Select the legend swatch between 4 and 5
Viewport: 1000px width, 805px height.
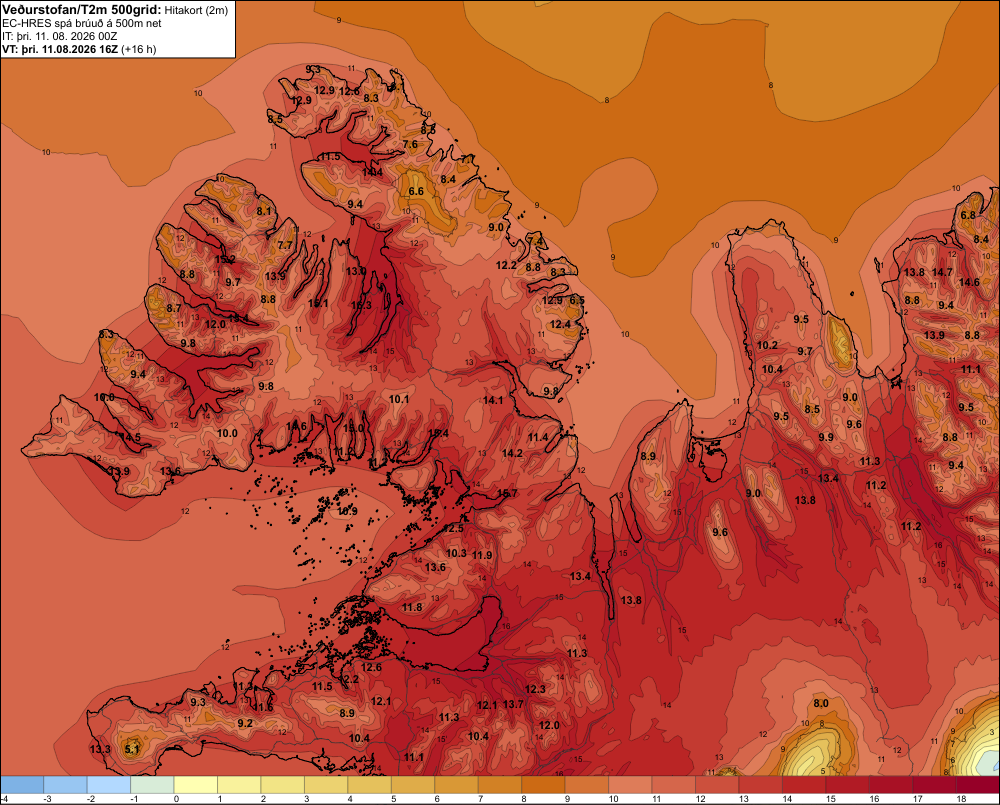[369, 785]
